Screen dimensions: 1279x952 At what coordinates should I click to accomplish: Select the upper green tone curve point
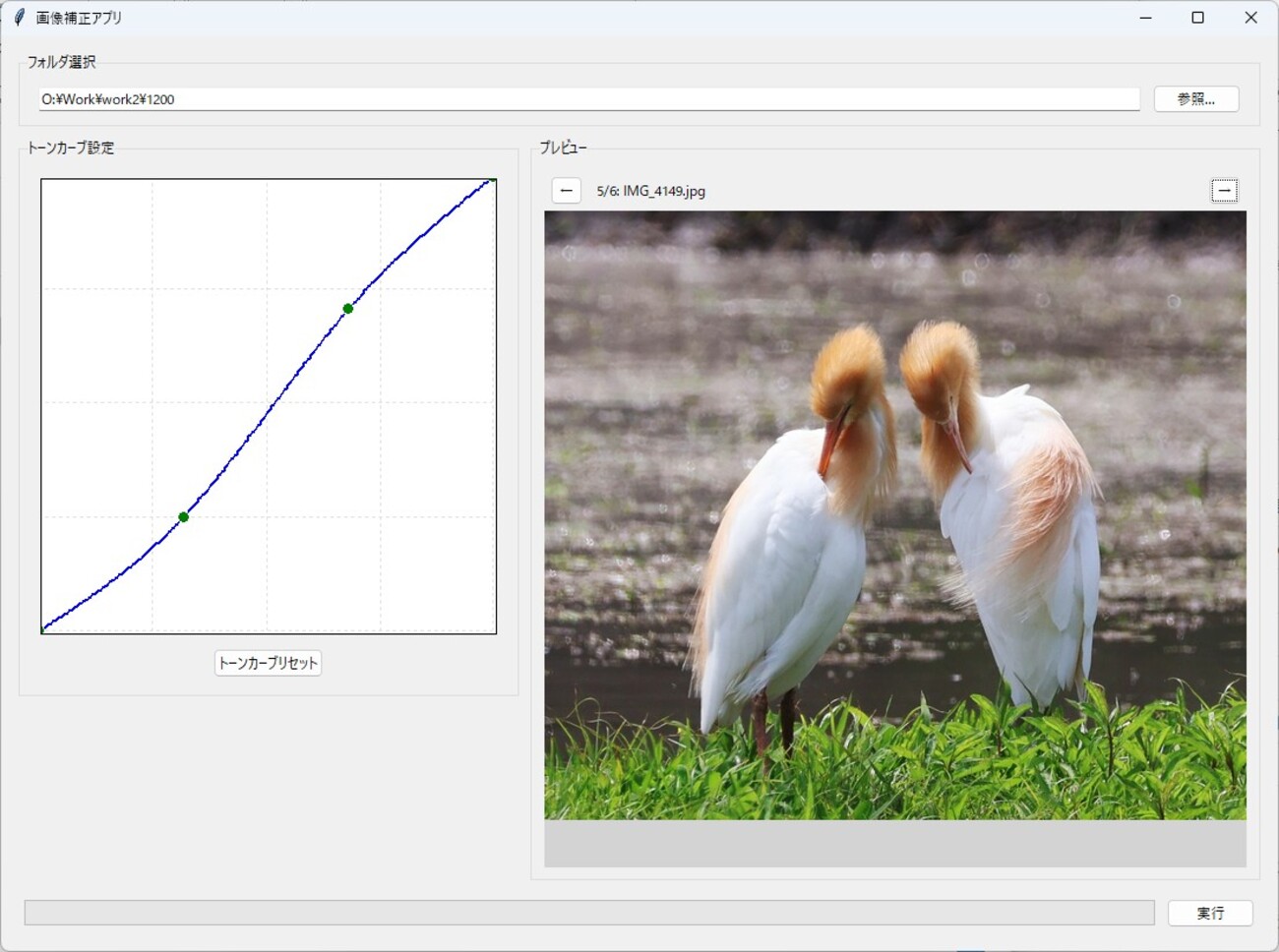tap(348, 309)
